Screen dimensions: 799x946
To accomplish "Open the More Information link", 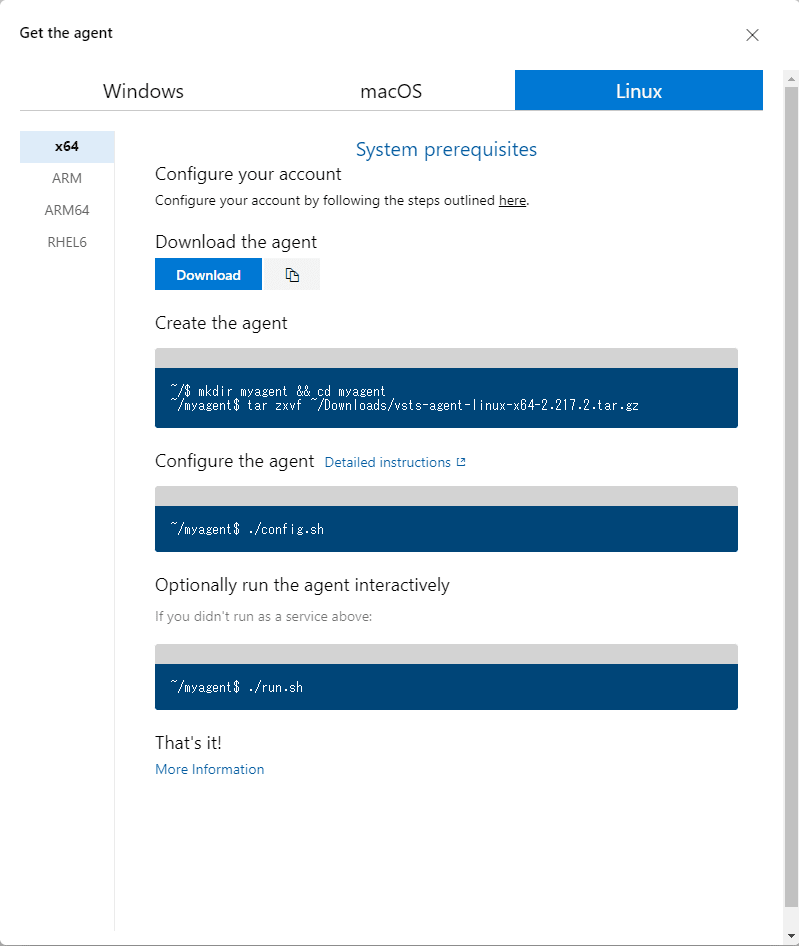I will [209, 769].
